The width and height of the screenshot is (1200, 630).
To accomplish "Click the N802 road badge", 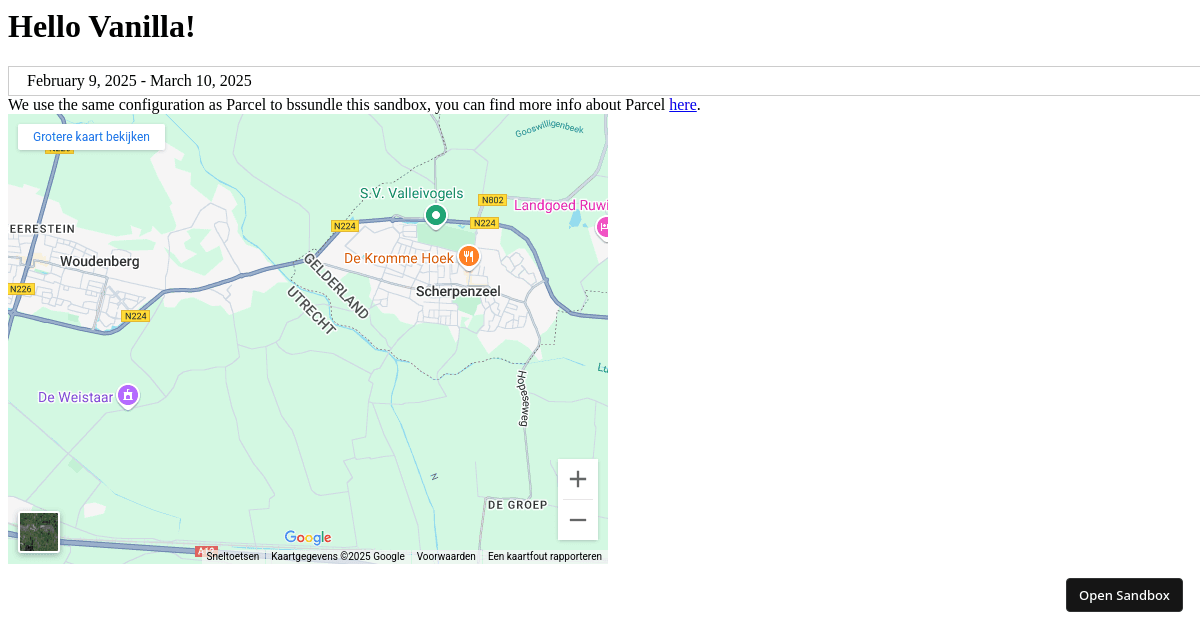I will (492, 200).
